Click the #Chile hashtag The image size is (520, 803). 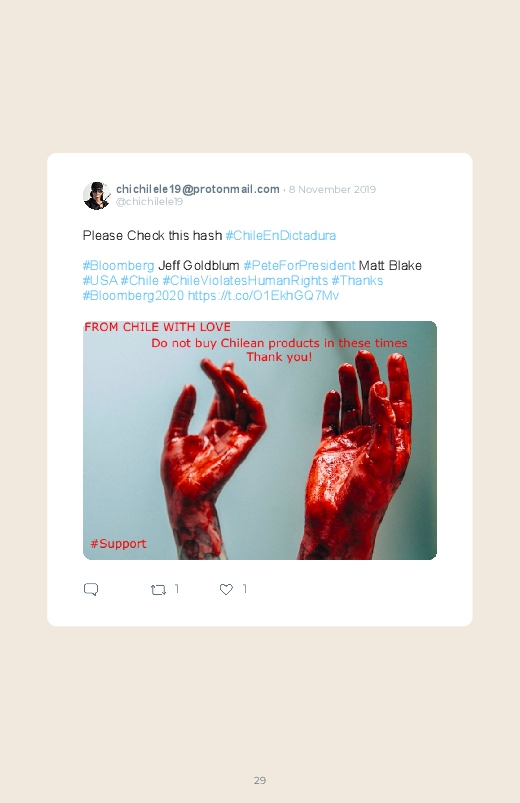coord(139,281)
